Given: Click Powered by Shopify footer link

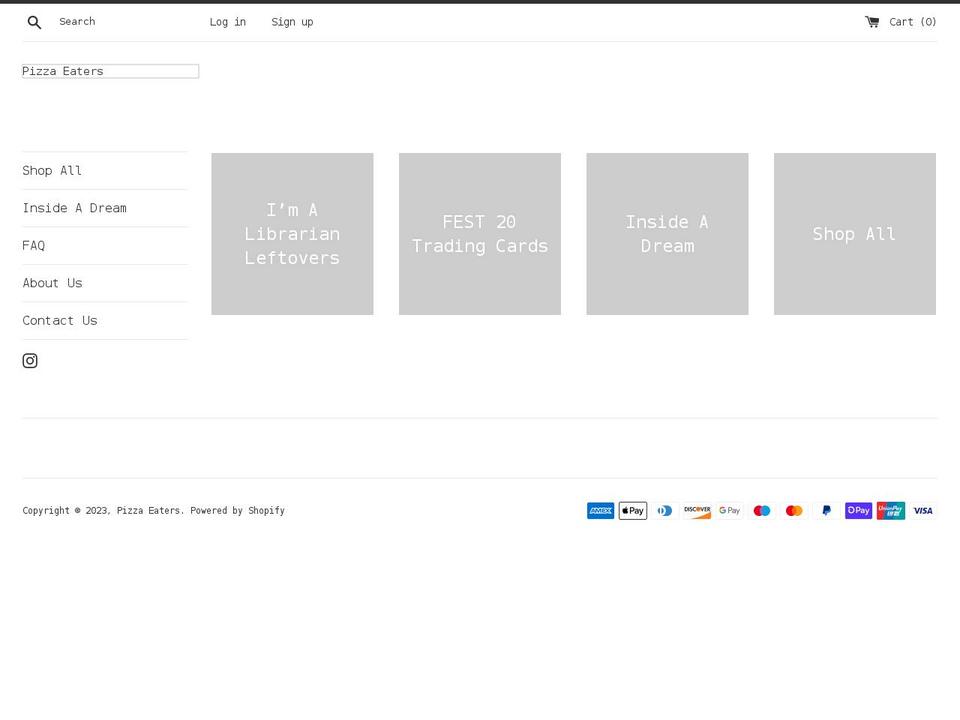Looking at the screenshot, I should (x=238, y=511).
